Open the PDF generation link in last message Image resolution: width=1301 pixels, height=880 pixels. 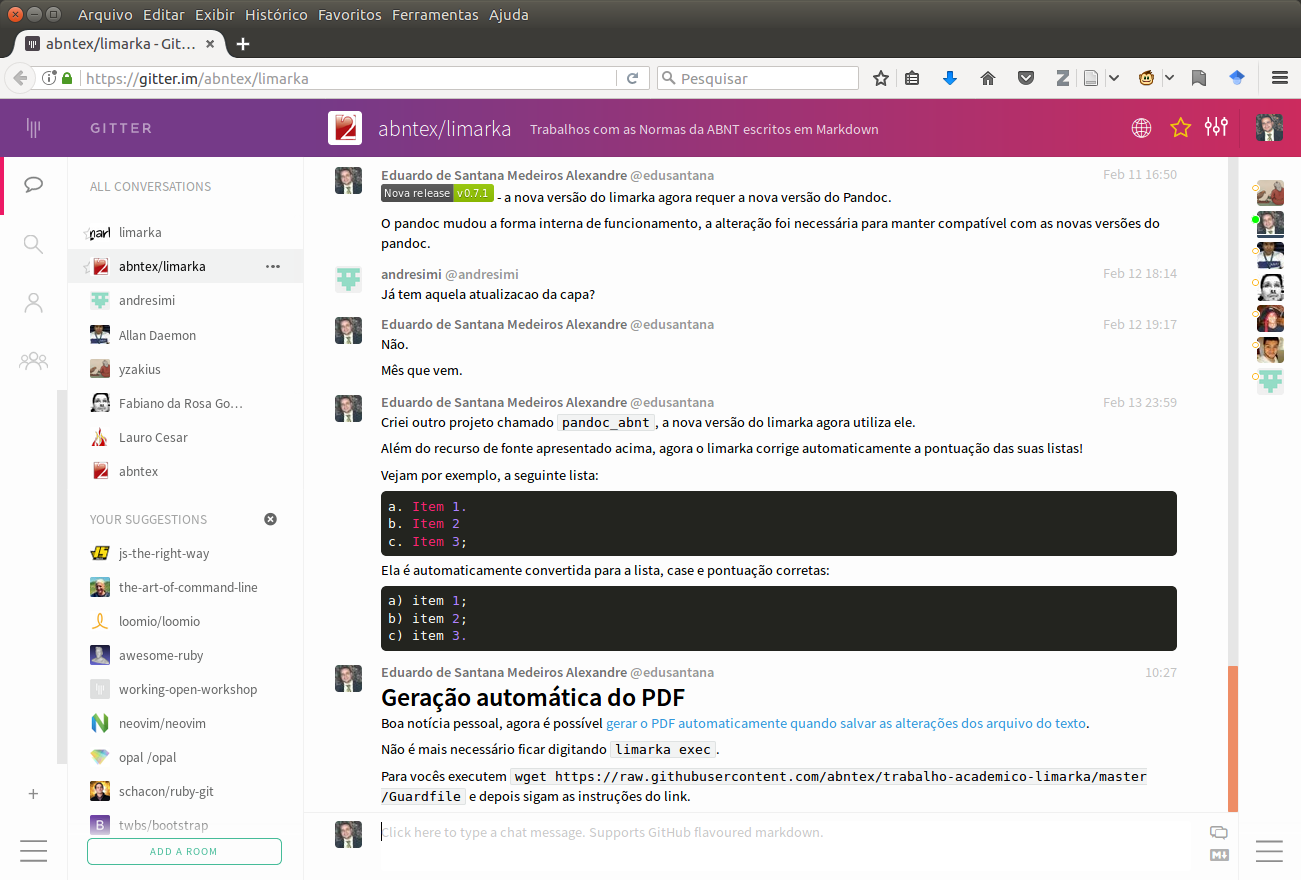tap(846, 723)
